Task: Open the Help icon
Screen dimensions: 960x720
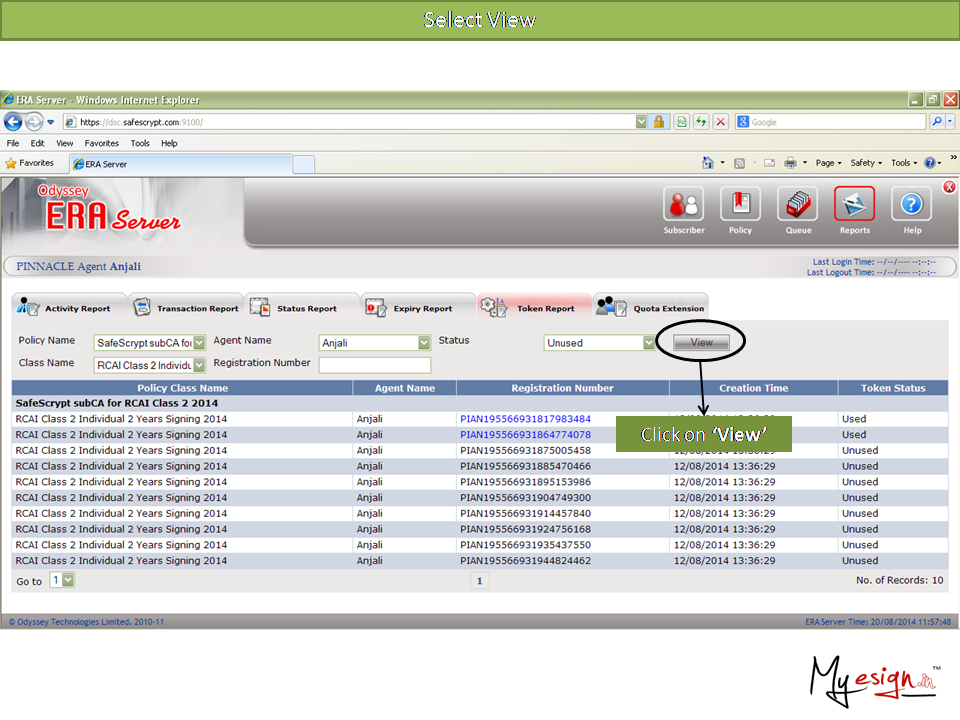Action: pyautogui.click(x=912, y=204)
